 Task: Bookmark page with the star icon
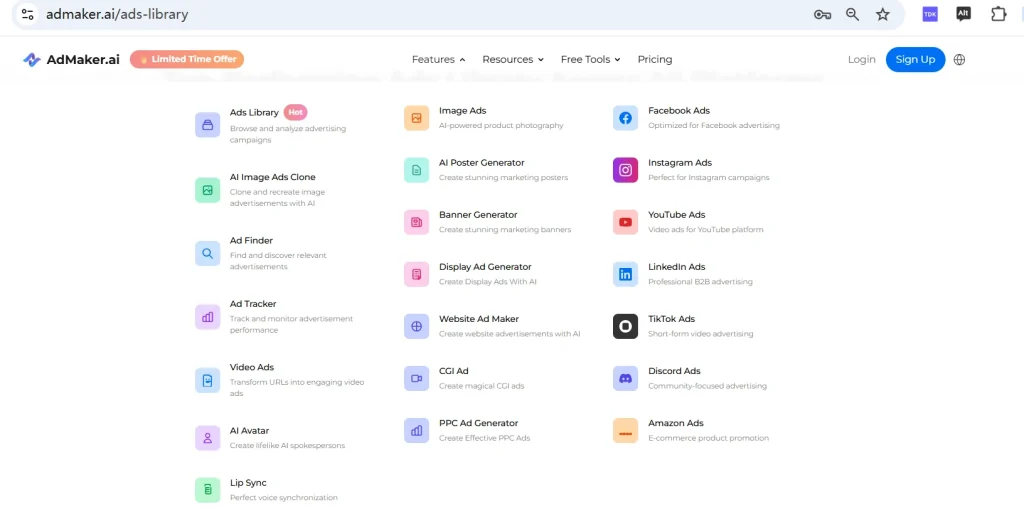pos(883,14)
